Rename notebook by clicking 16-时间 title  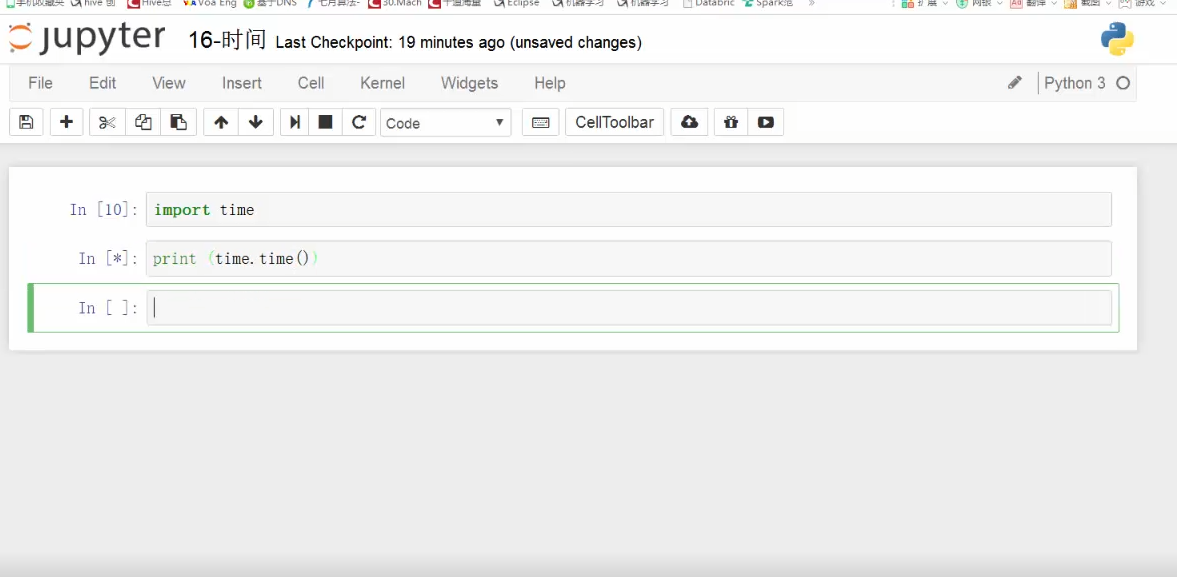click(227, 41)
